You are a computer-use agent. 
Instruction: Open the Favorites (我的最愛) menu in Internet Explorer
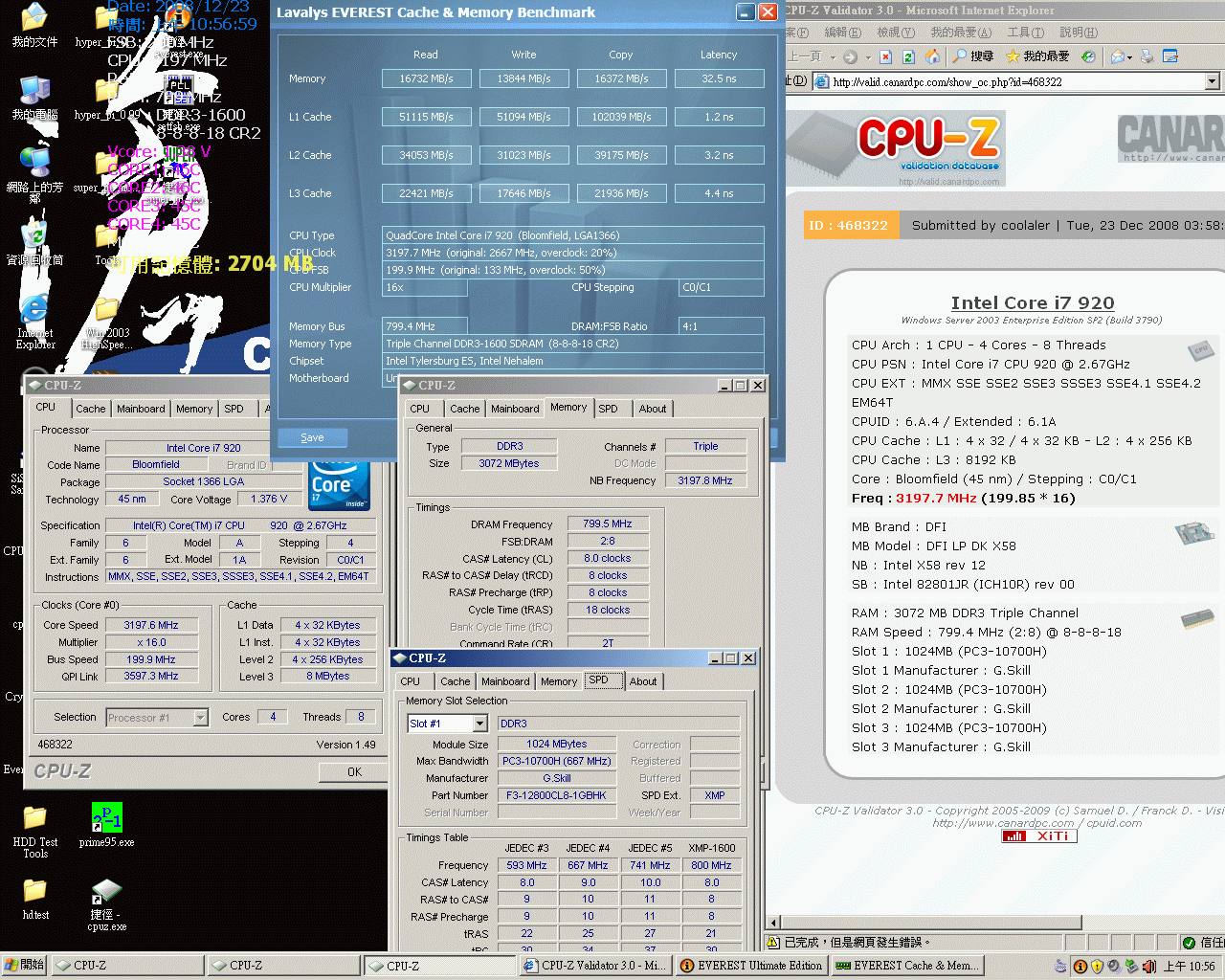click(961, 33)
